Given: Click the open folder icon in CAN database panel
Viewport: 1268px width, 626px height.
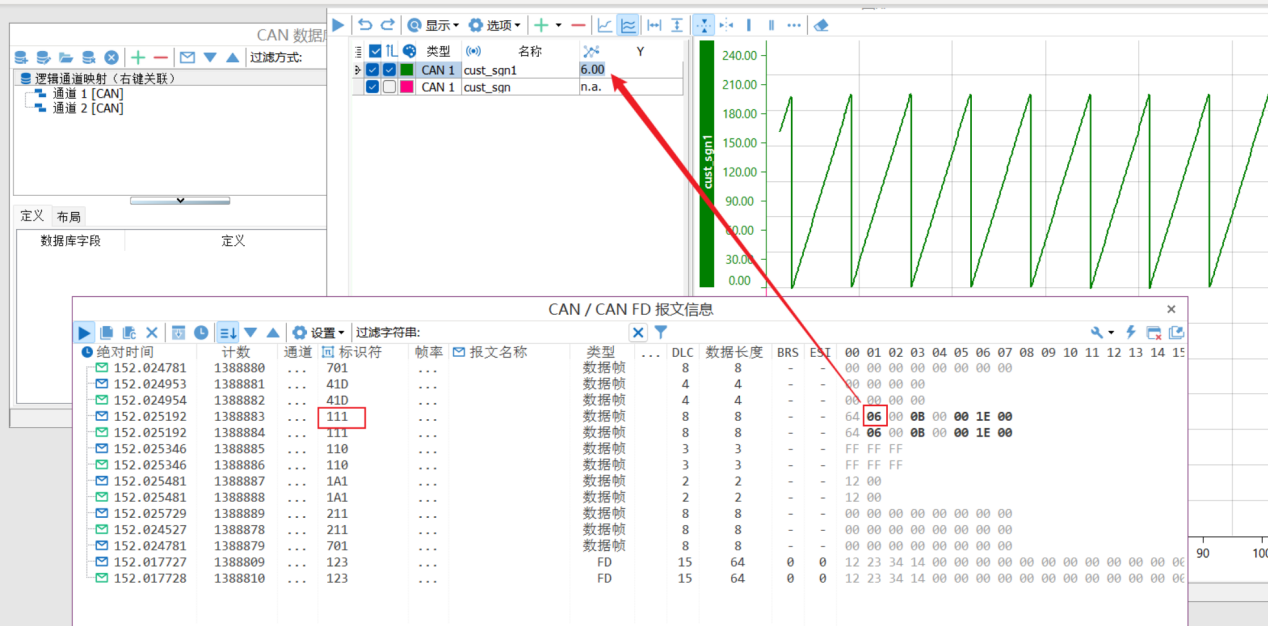Looking at the screenshot, I should coord(66,57).
